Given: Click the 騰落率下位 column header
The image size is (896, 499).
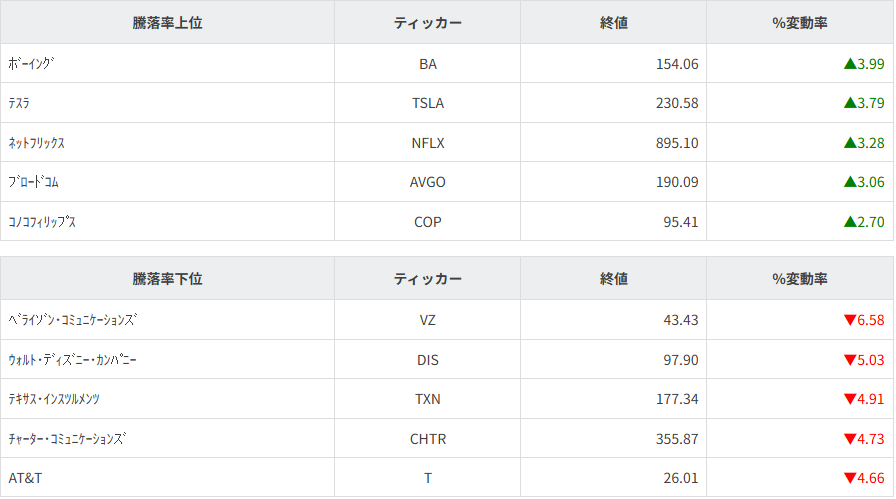Looking at the screenshot, I should coord(167,279).
